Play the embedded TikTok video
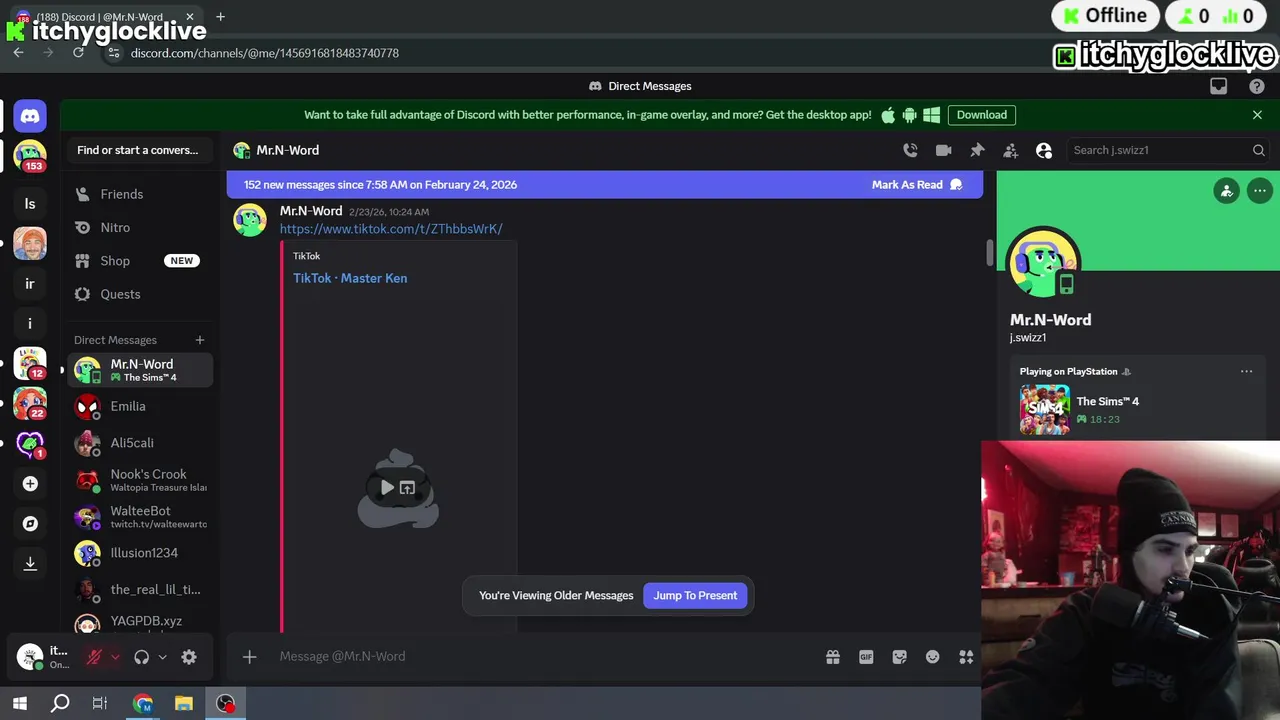The width and height of the screenshot is (1280, 720). pos(387,488)
